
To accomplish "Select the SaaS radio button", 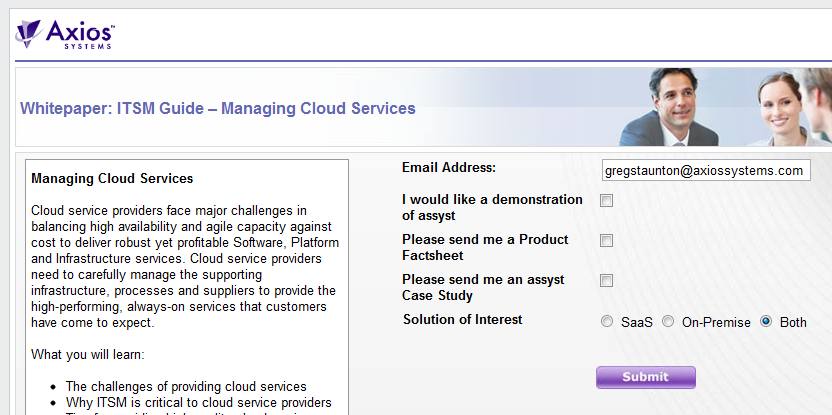I will pyautogui.click(x=606, y=322).
